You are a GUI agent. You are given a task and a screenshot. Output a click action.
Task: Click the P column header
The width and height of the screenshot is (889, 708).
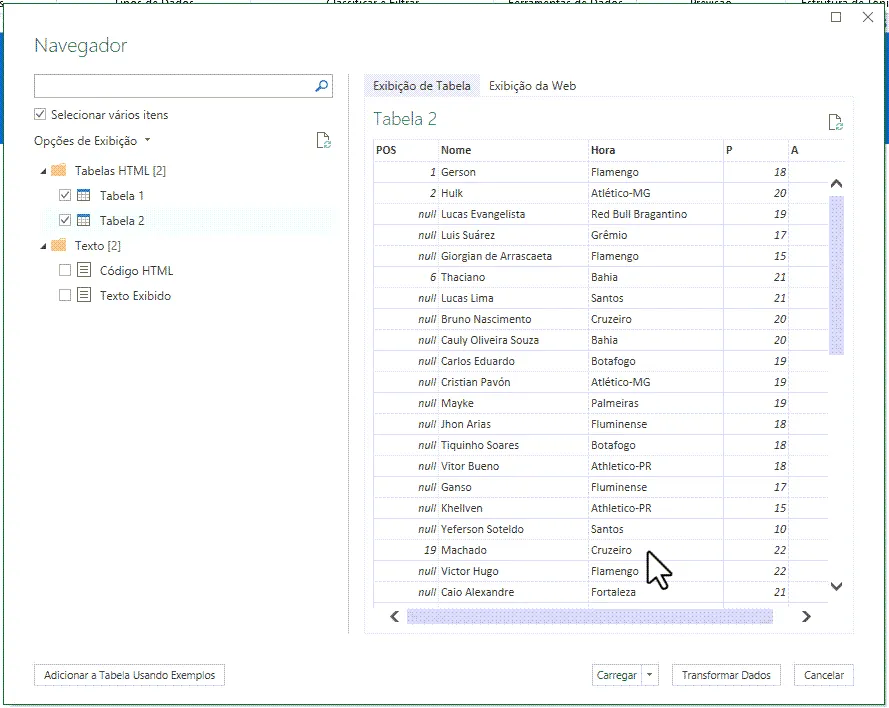[x=756, y=150]
